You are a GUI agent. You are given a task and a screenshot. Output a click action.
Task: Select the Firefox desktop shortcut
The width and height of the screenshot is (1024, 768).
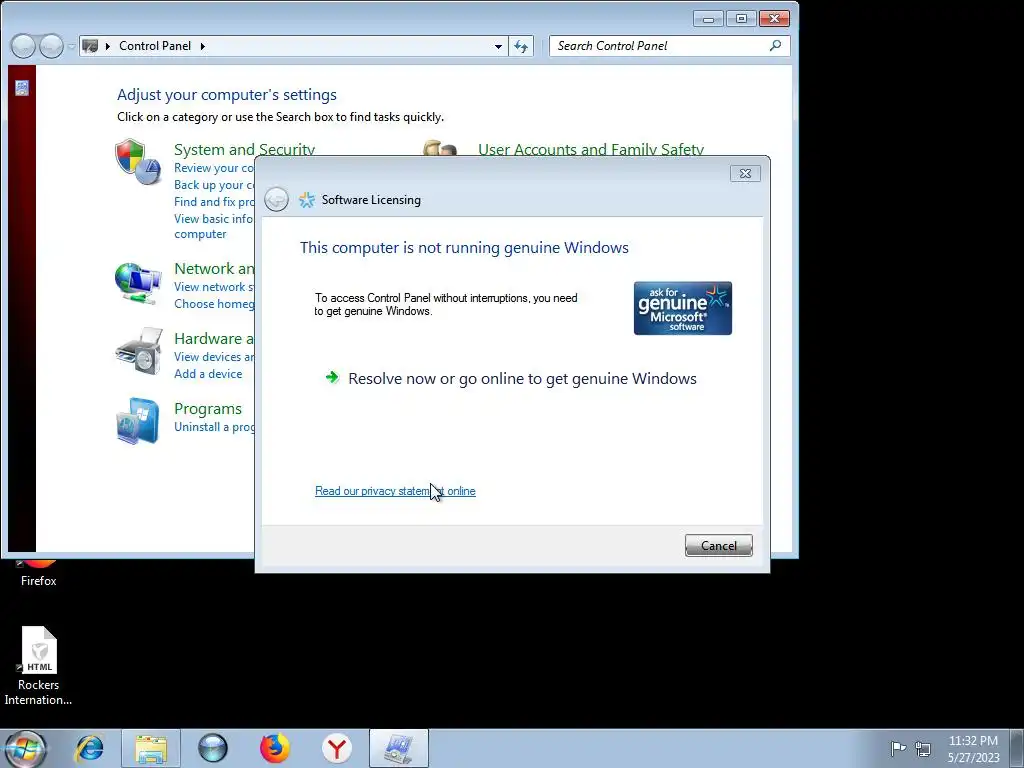click(x=39, y=573)
